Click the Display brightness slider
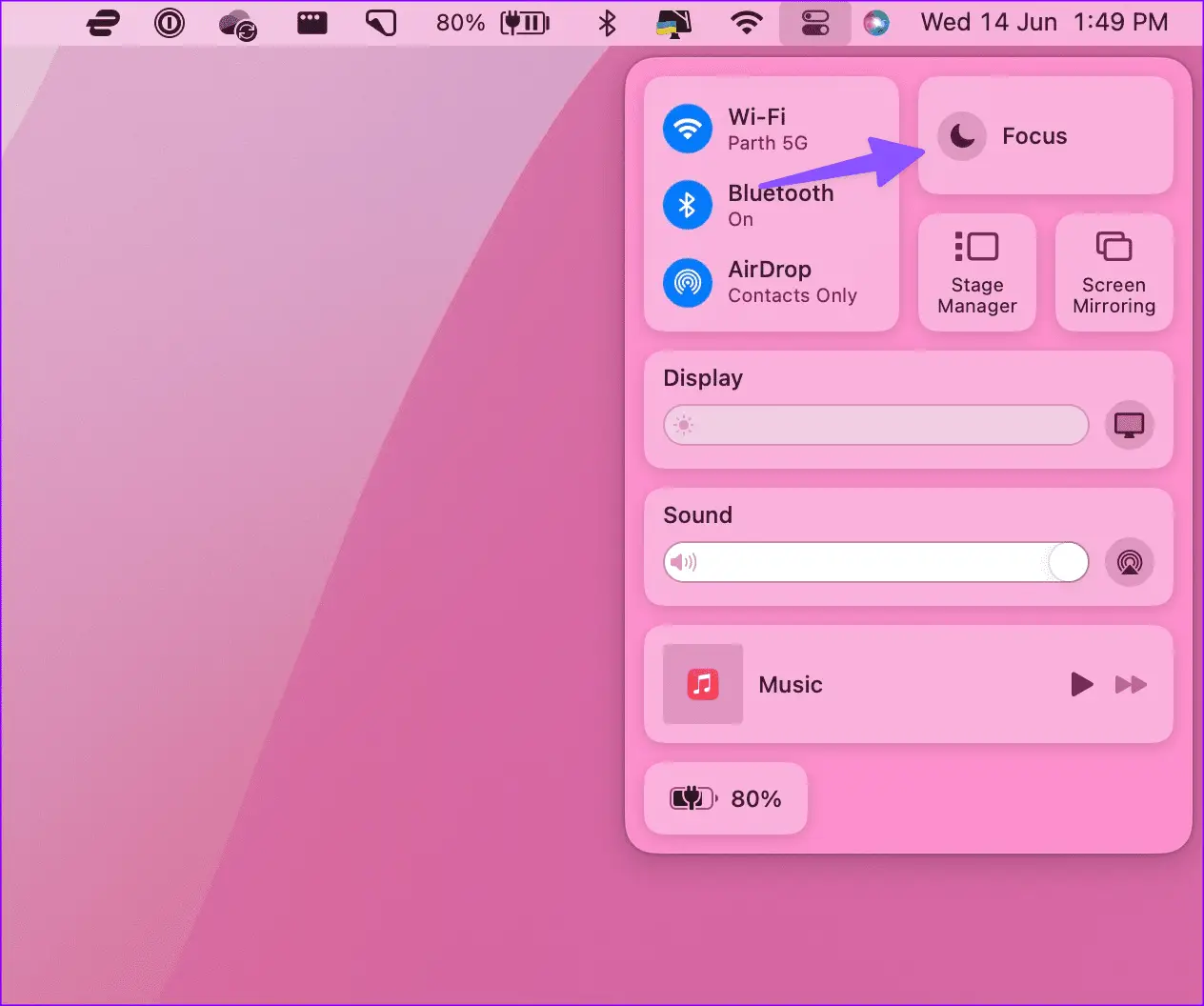1204x1006 pixels. point(876,425)
